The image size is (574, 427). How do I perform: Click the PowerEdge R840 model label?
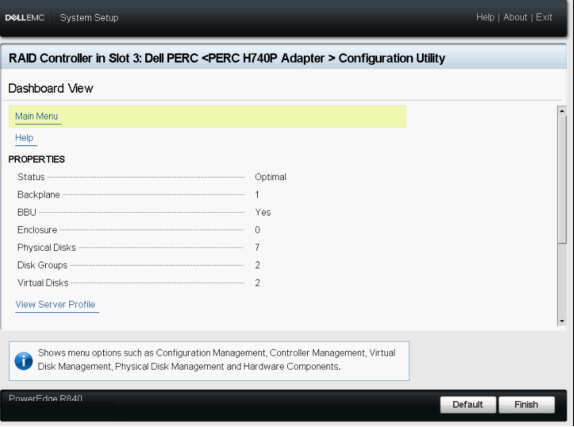pyautogui.click(x=45, y=398)
